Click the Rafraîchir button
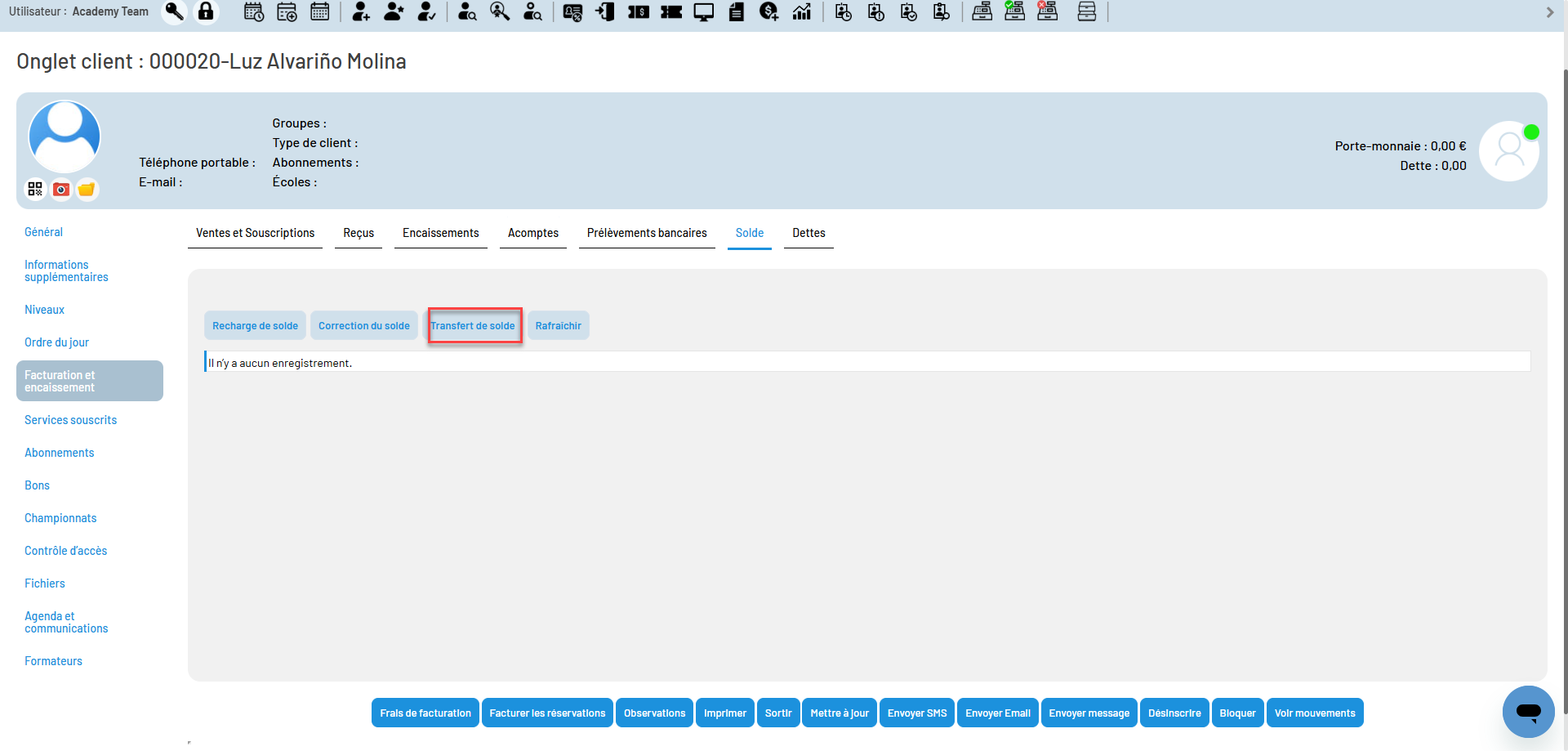Viewport: 1568px width, 751px height. (559, 325)
